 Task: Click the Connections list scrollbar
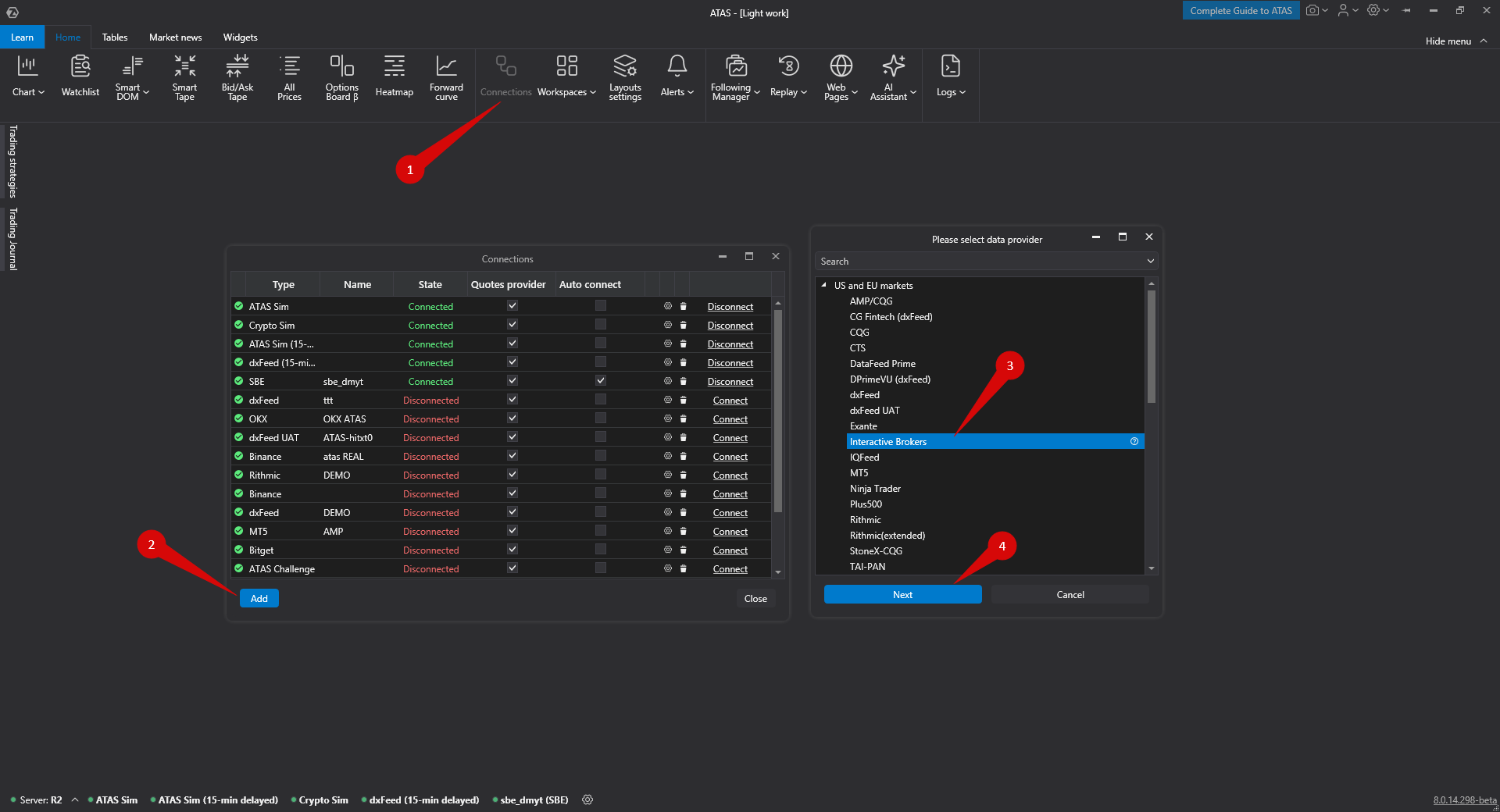pyautogui.click(x=778, y=411)
